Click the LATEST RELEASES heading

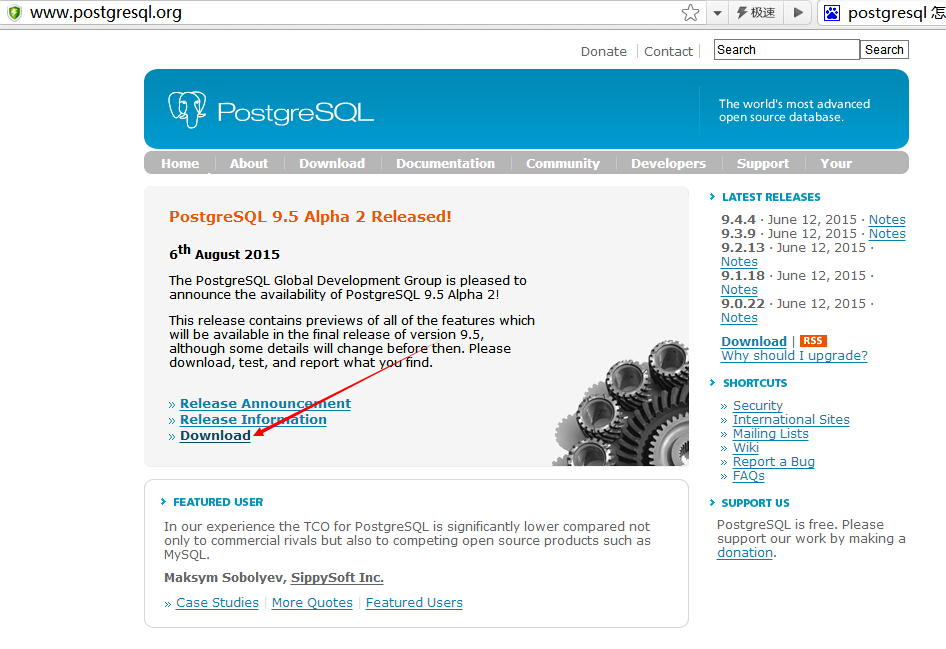[x=771, y=197]
